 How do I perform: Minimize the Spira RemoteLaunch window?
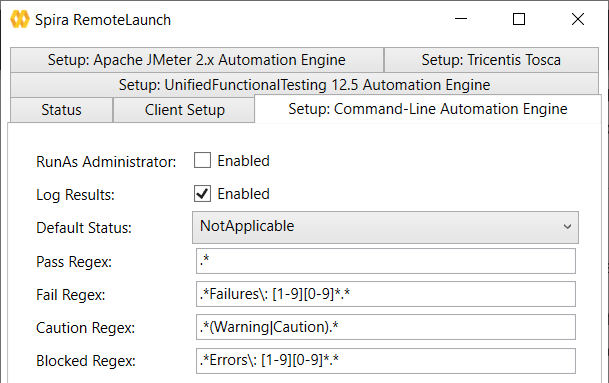[x=461, y=19]
